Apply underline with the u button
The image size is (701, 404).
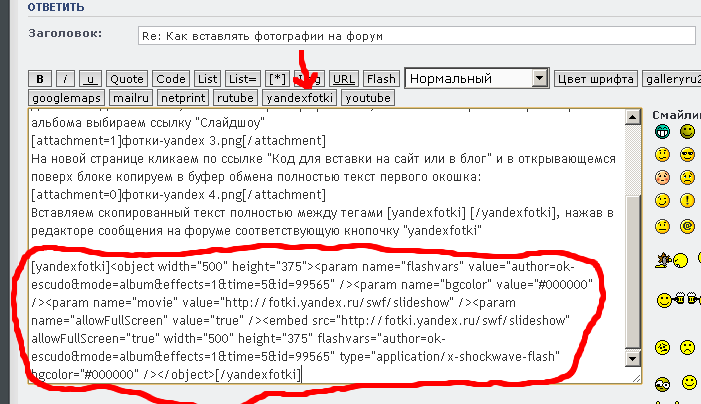91,78
